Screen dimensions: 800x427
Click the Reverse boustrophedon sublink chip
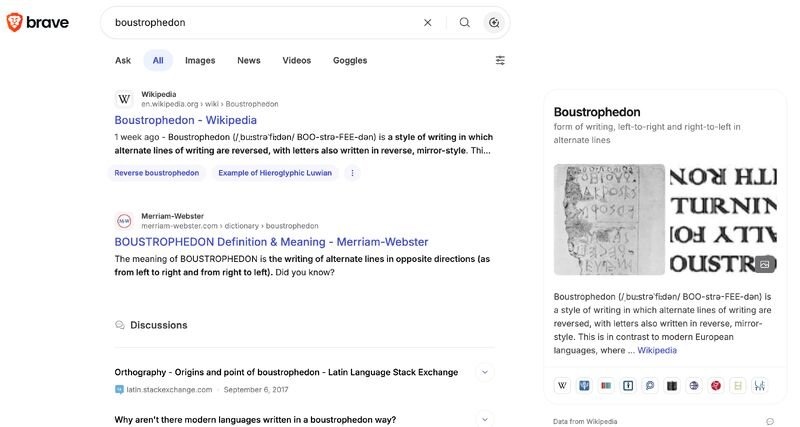coord(157,173)
